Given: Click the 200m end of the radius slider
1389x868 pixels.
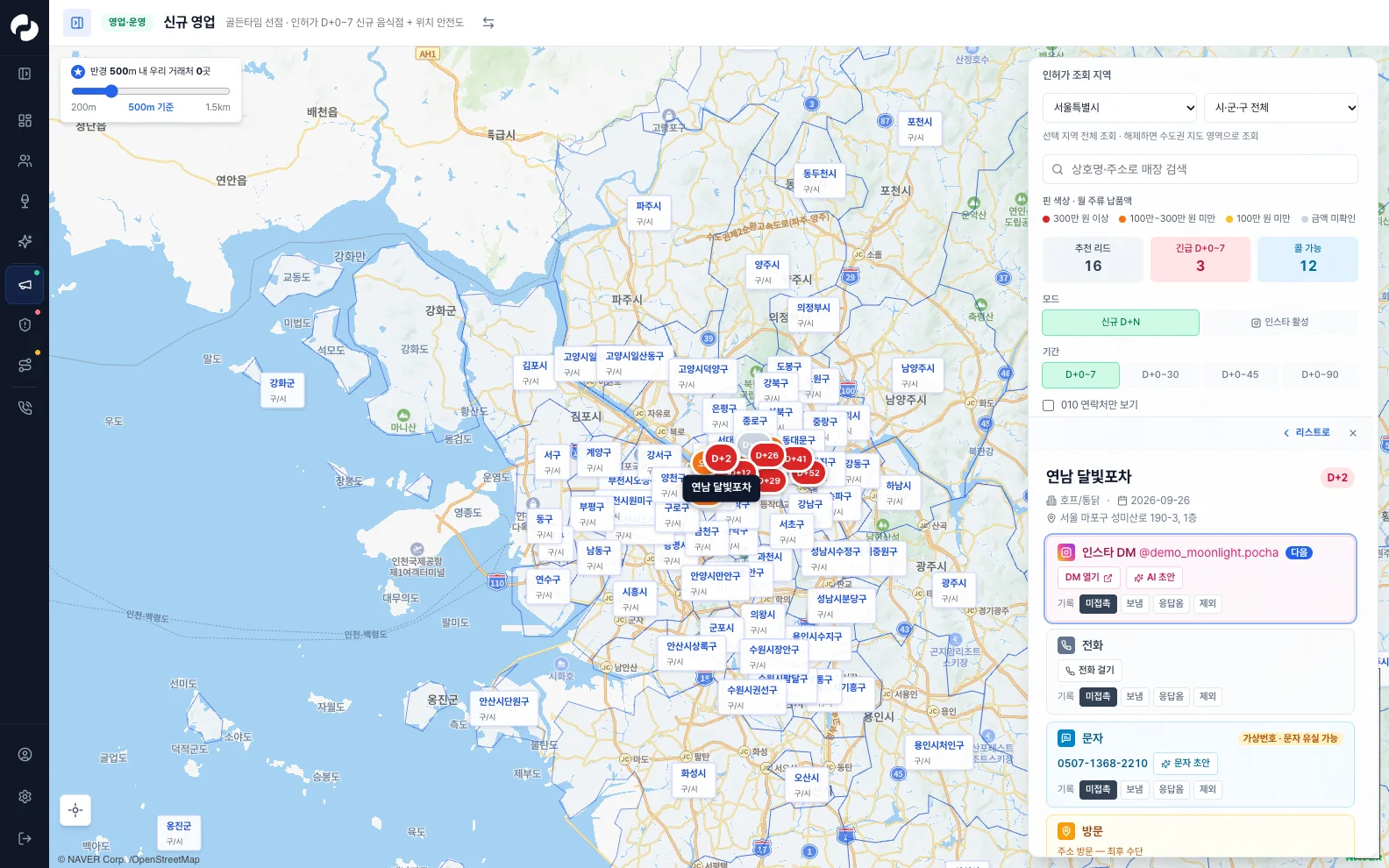Looking at the screenshot, I should click(83, 108).
